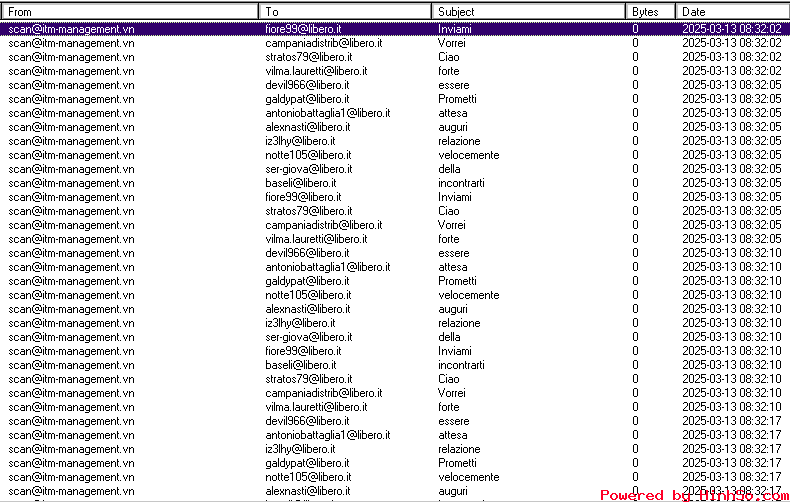
Task: Click galdypat@libero.it message at 08:32:17
Action: (x=395, y=463)
